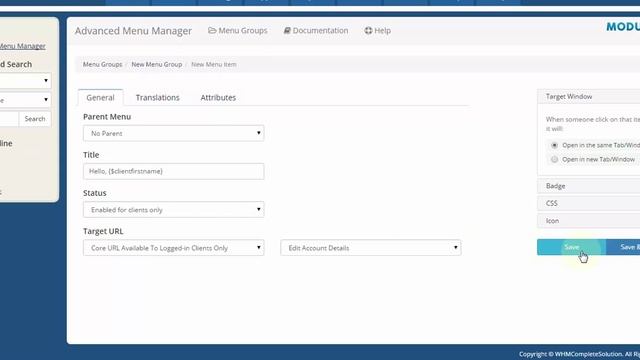Viewport: 640px width, 360px height.
Task: Expand the Badge panel
Action: pyautogui.click(x=589, y=186)
